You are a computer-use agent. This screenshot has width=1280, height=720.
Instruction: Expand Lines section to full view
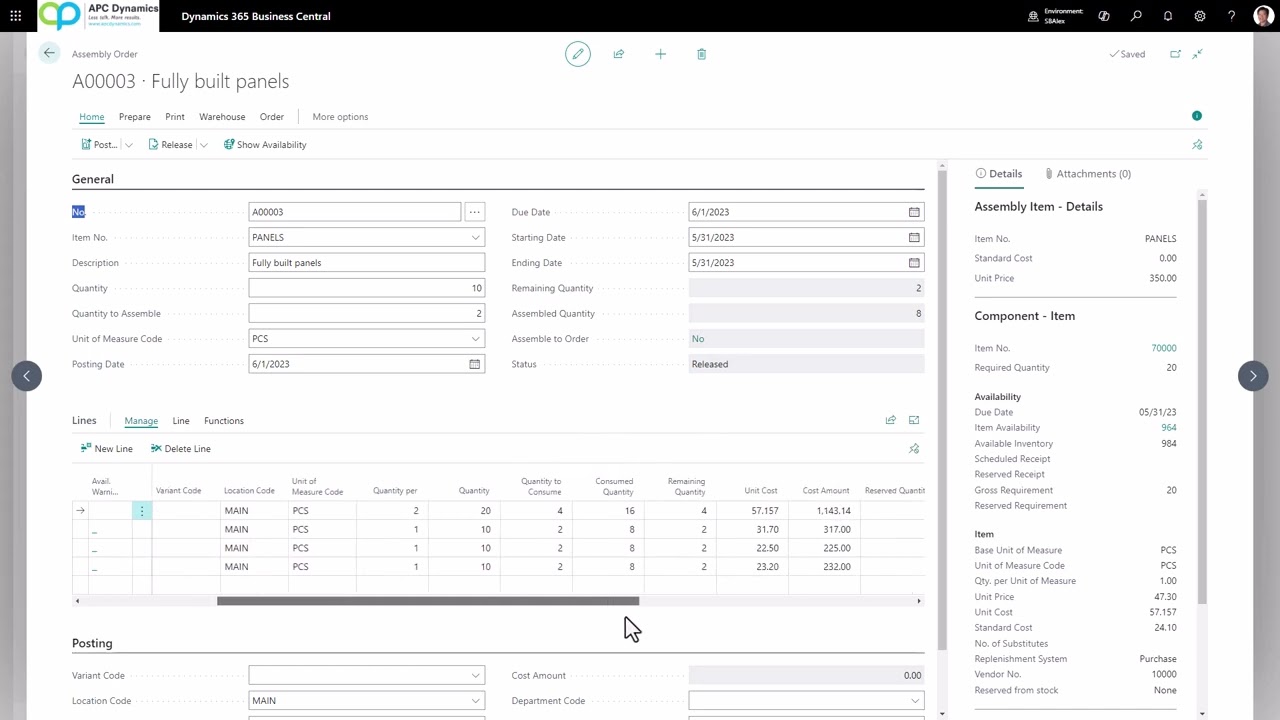point(914,420)
